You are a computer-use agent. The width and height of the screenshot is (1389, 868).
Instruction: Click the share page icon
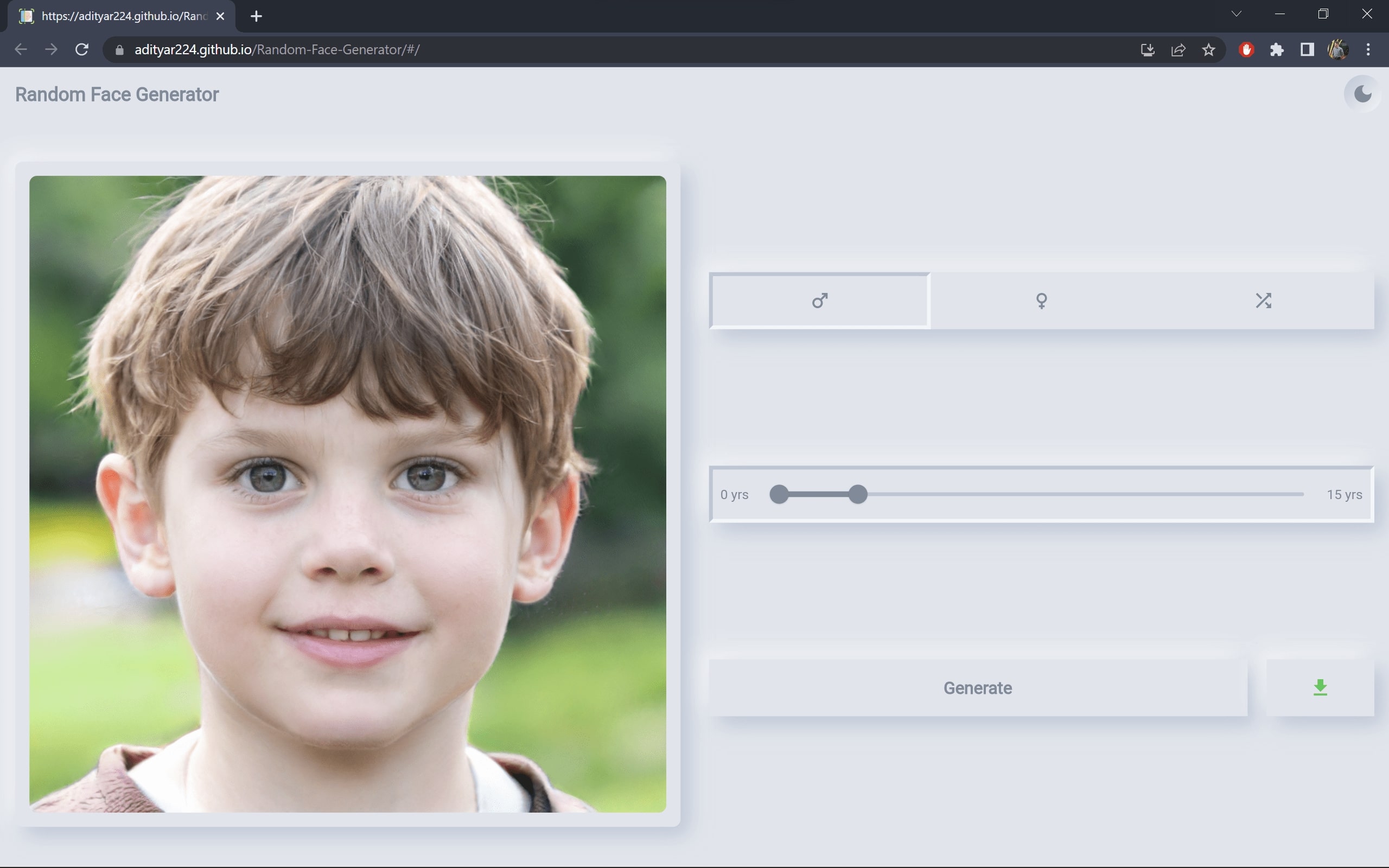(x=1178, y=50)
